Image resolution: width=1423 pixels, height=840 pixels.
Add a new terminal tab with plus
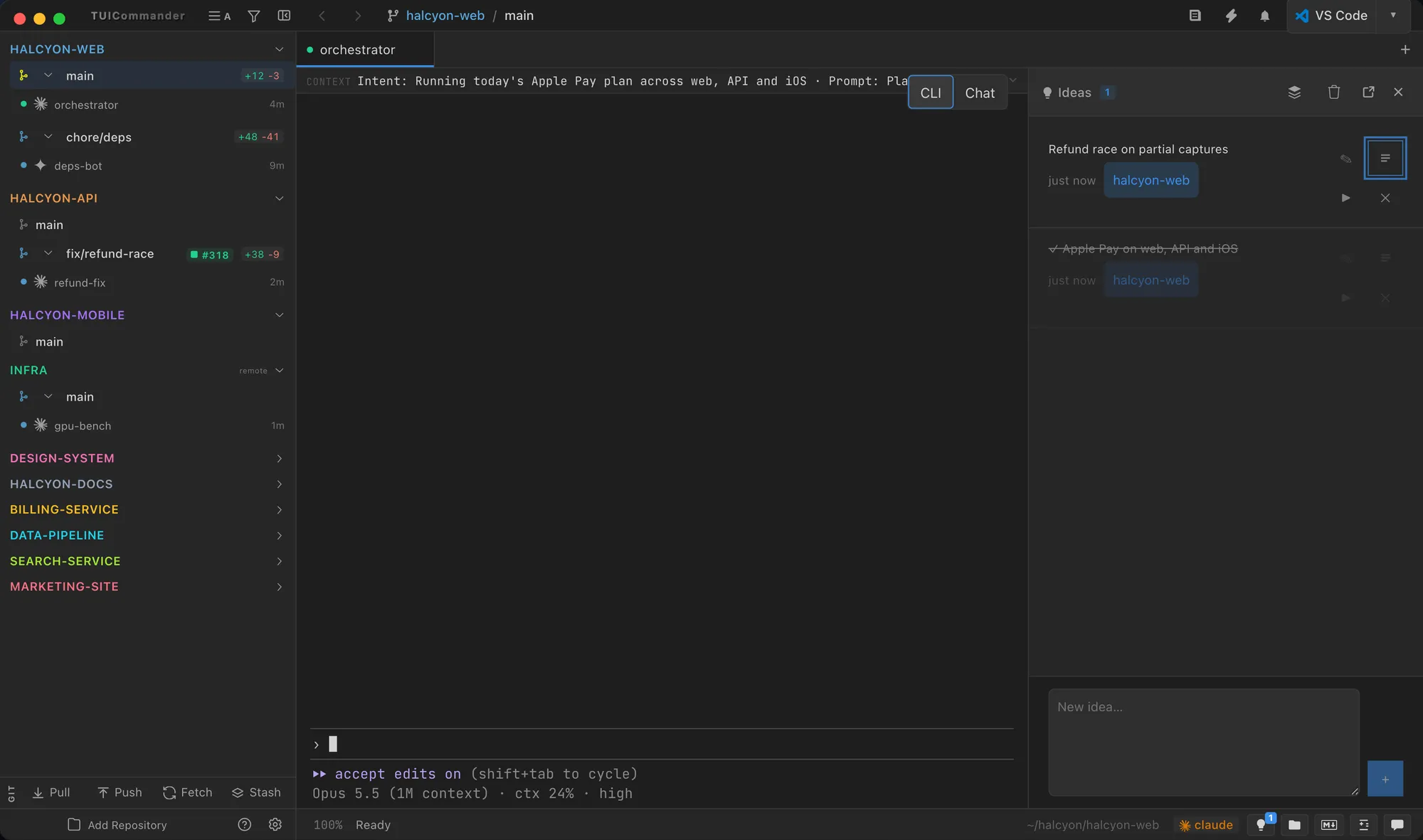pyautogui.click(x=1405, y=50)
